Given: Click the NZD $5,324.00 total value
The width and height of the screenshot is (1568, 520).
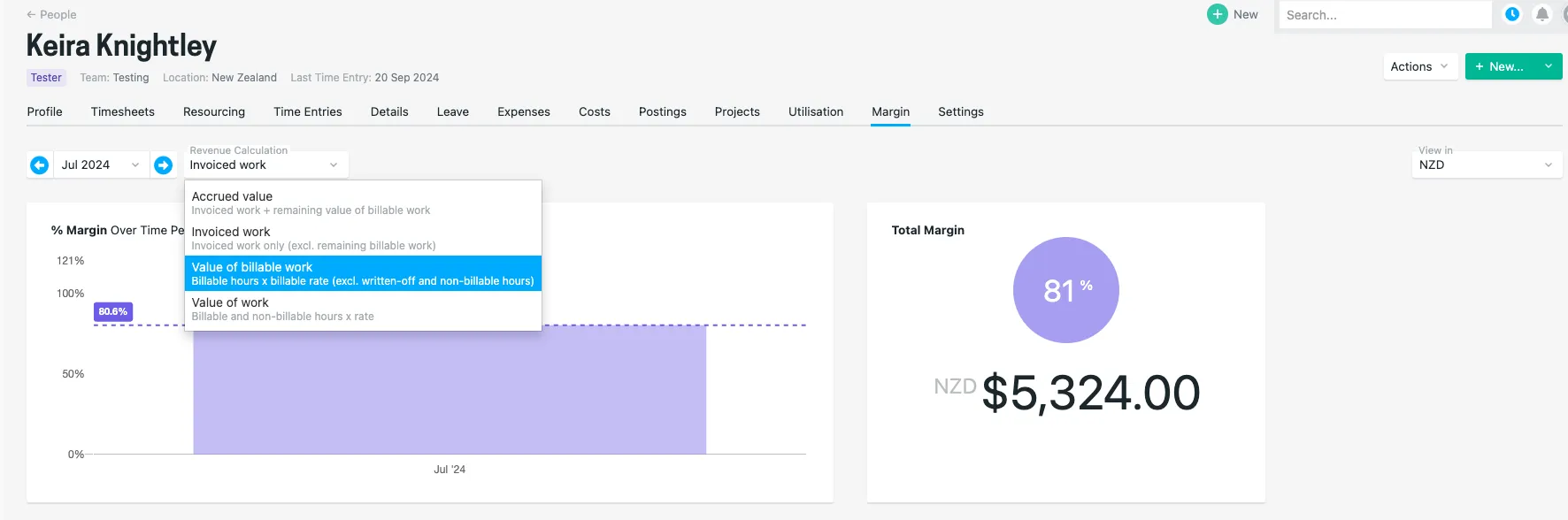Looking at the screenshot, I should click(1067, 393).
